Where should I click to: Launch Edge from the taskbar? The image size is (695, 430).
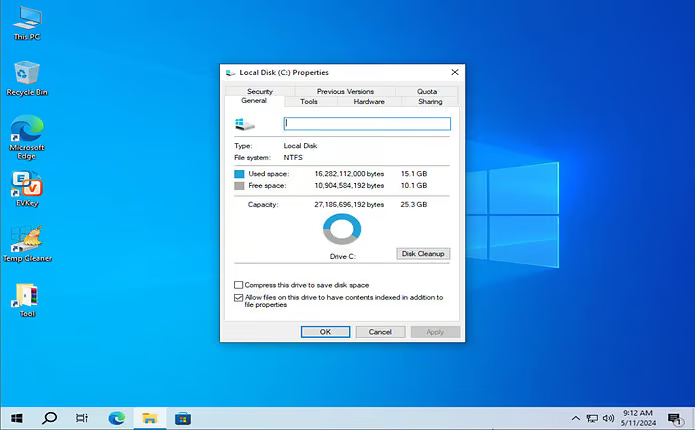coord(117,418)
